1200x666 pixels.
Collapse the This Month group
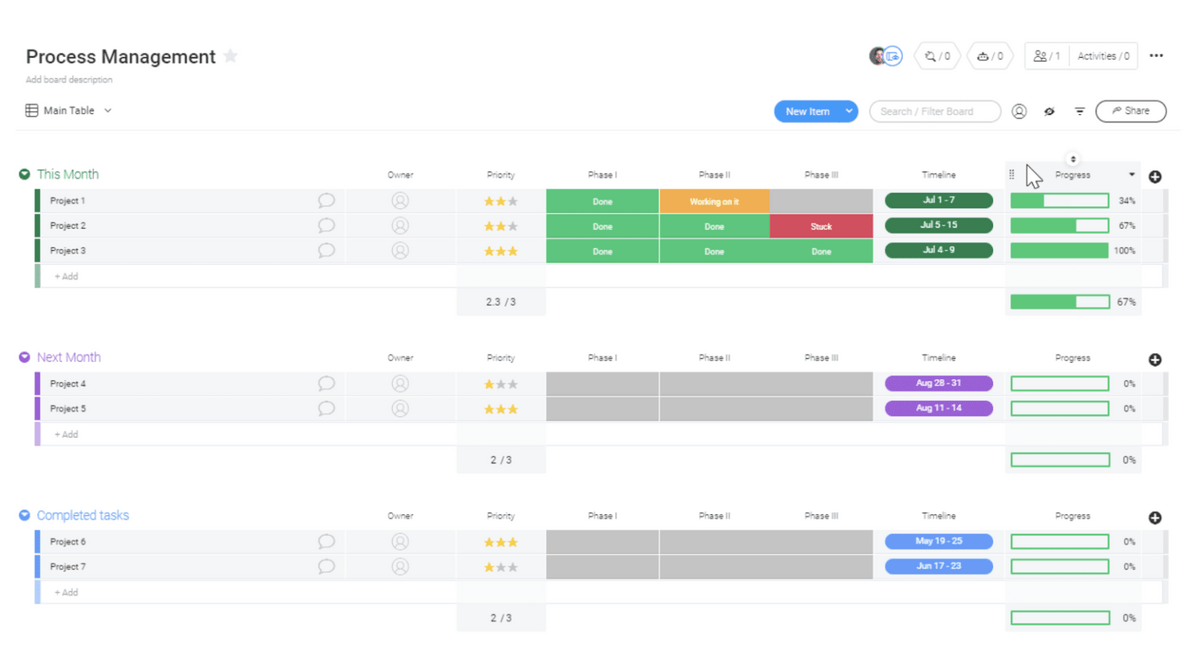click(25, 174)
